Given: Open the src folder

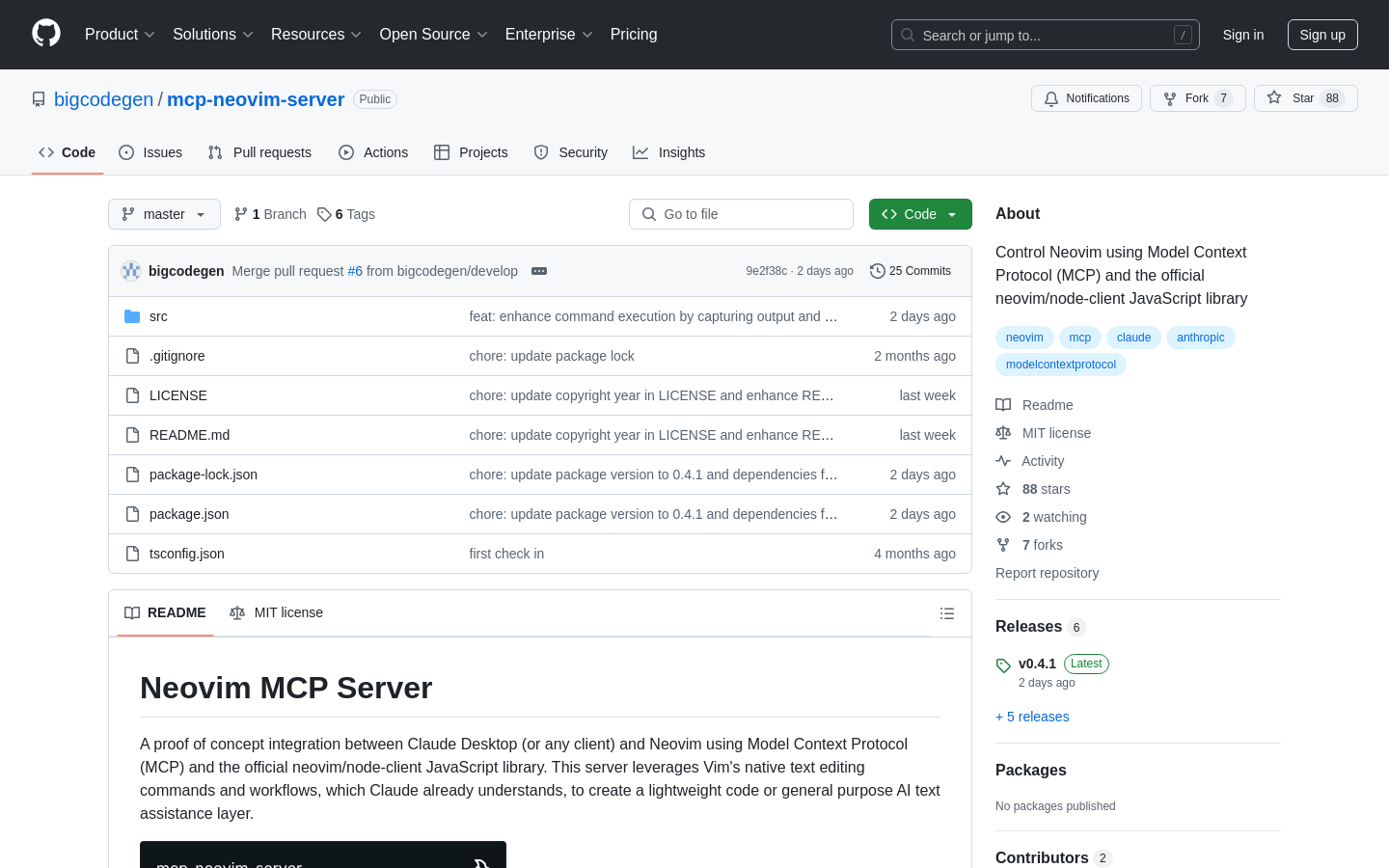Looking at the screenshot, I should [158, 316].
